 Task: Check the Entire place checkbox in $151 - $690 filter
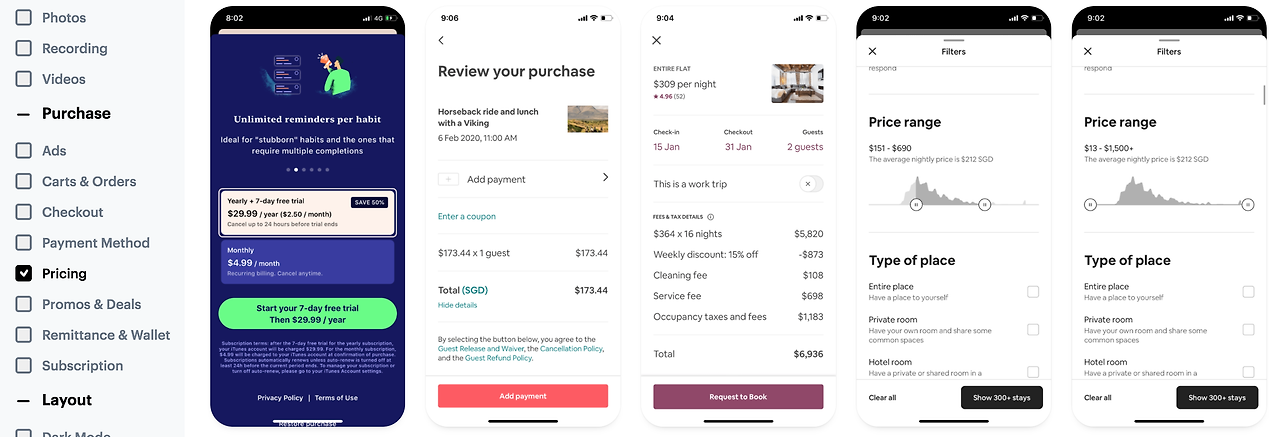[1033, 292]
